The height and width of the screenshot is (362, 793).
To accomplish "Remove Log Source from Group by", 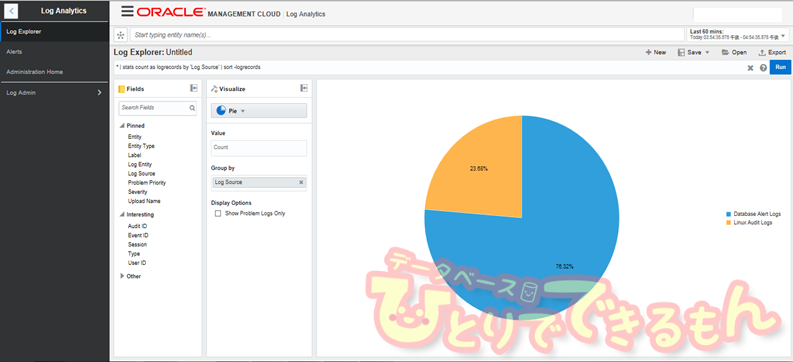I will point(301,182).
